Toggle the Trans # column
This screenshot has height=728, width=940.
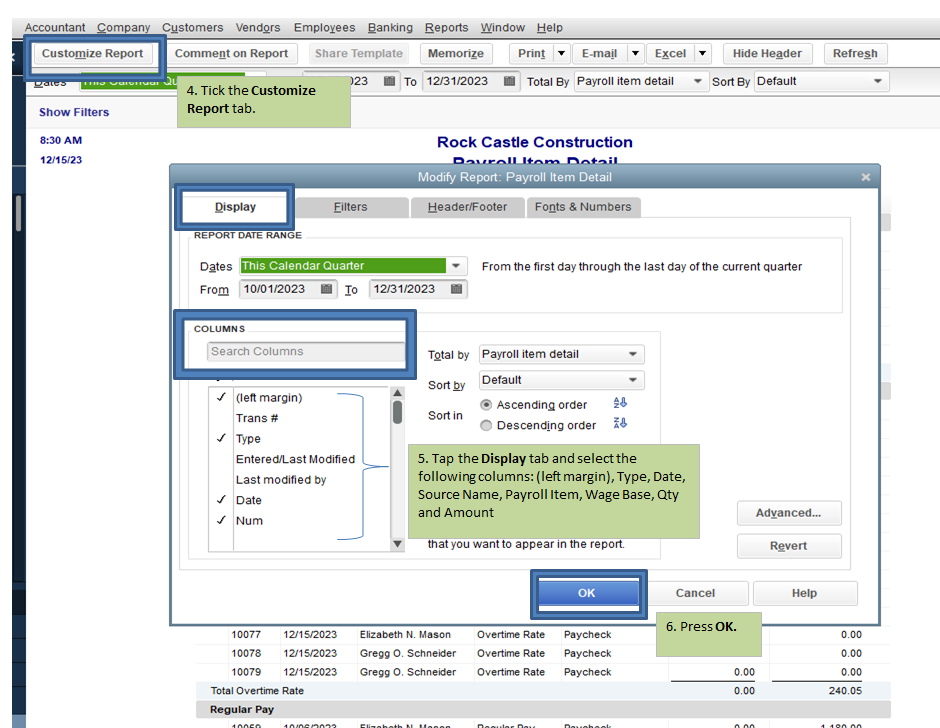pyautogui.click(x=257, y=418)
